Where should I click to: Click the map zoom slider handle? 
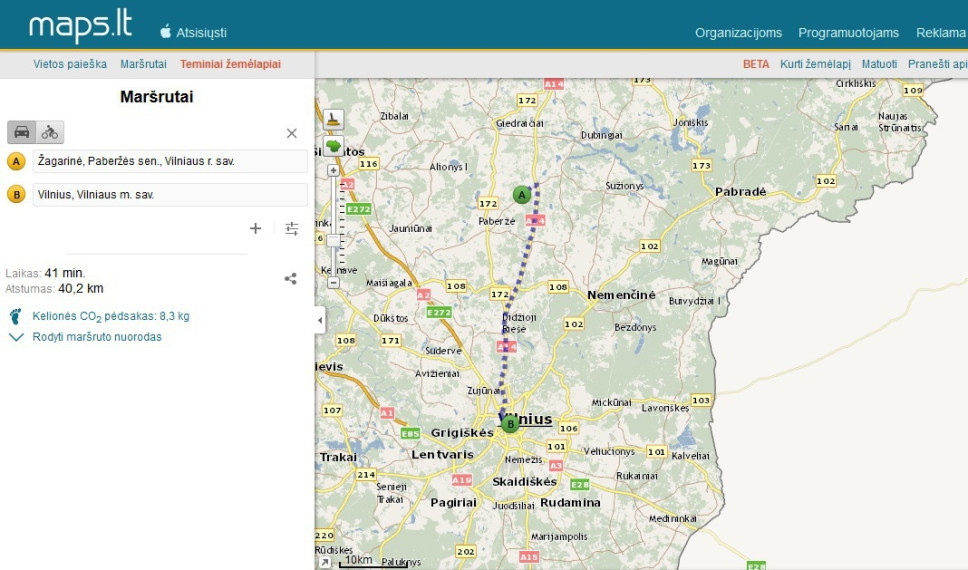pos(333,241)
